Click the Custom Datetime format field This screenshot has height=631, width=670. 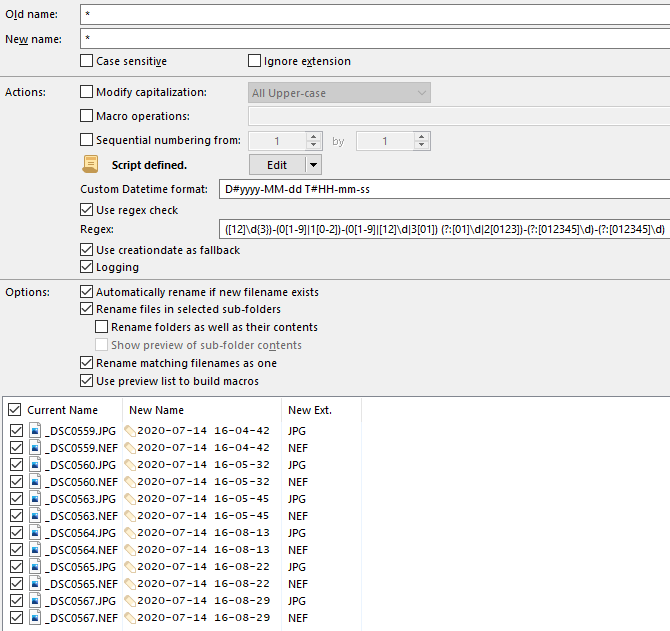[x=444, y=189]
